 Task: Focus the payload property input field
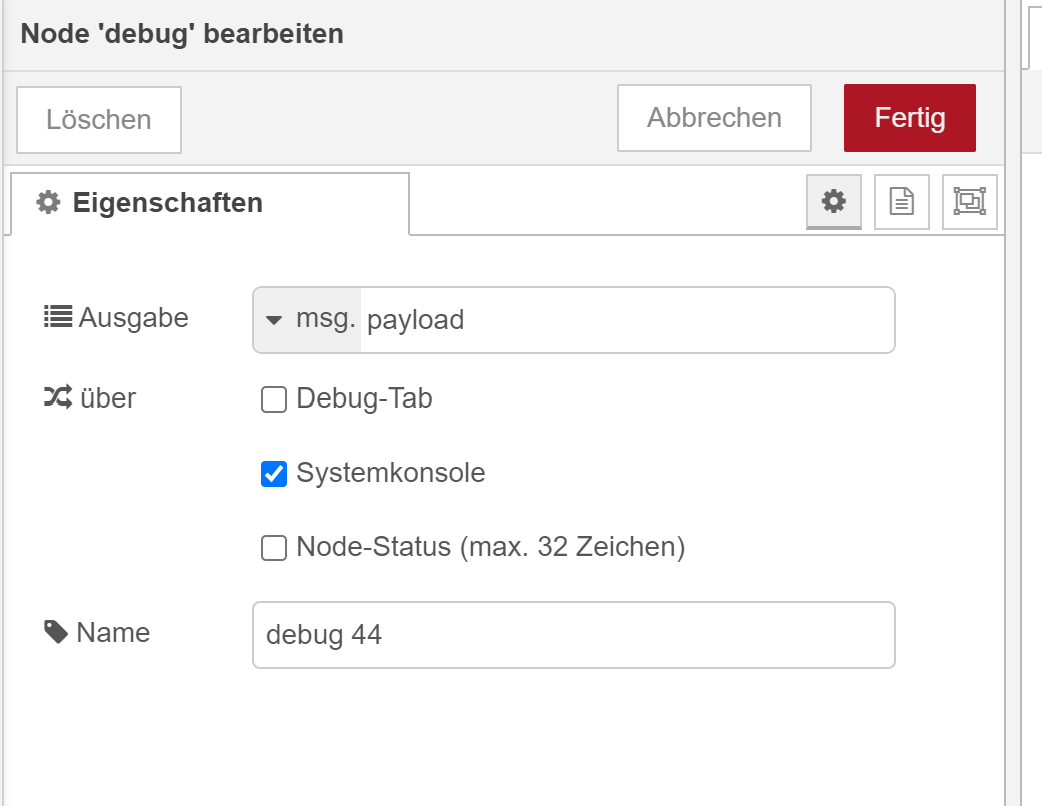point(625,320)
